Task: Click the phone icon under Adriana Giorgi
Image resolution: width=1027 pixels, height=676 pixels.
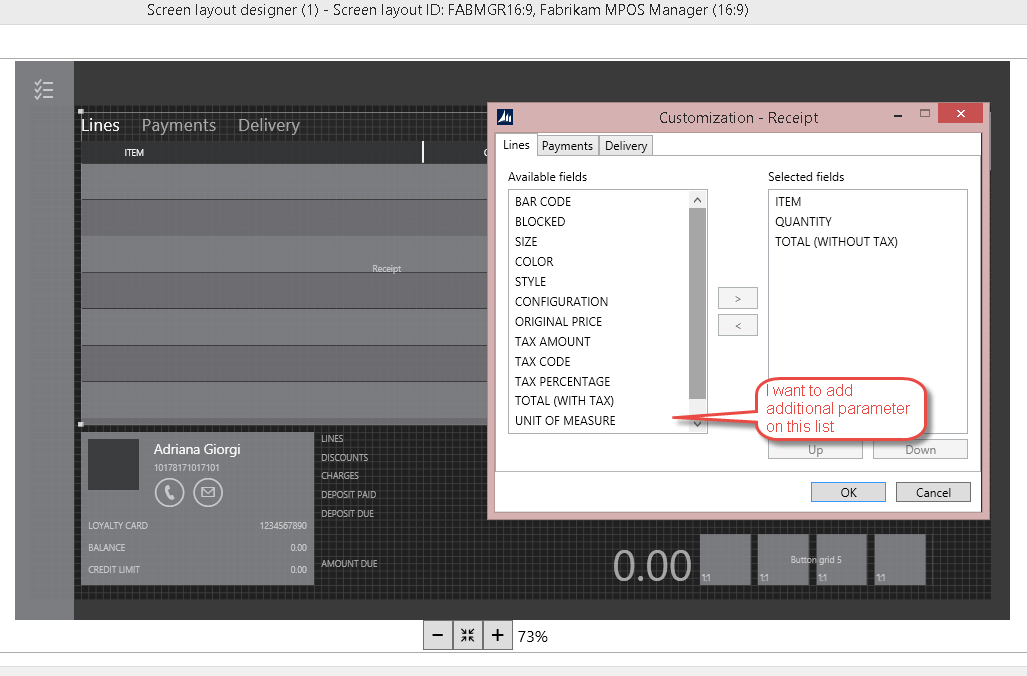Action: click(x=169, y=492)
